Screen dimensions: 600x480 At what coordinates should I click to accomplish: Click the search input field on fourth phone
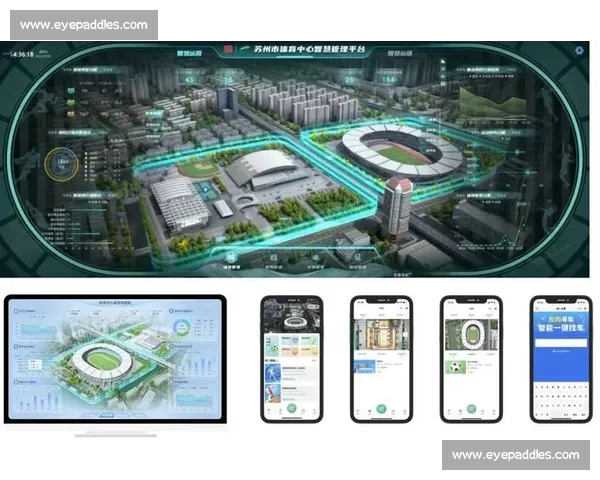tap(560, 343)
